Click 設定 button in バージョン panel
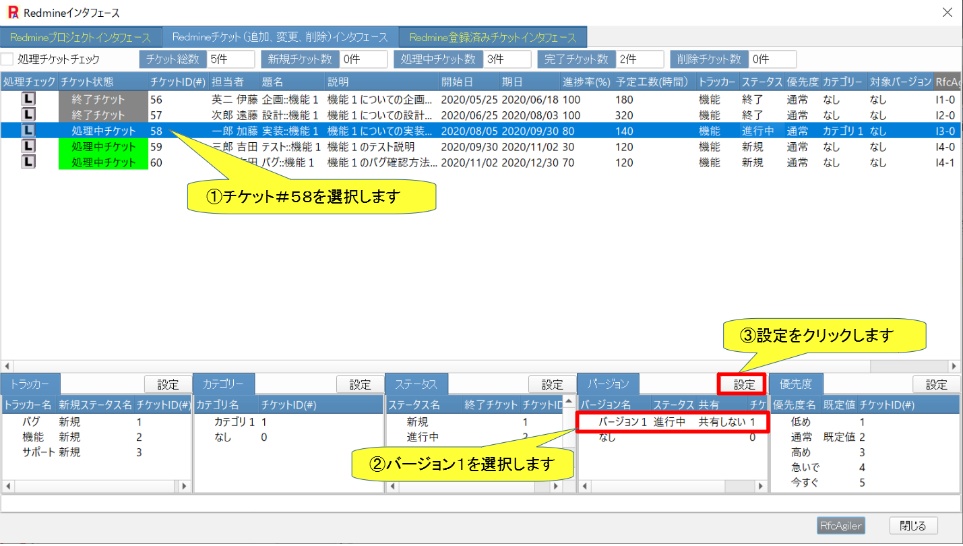This screenshot has width=963, height=546. (x=743, y=384)
